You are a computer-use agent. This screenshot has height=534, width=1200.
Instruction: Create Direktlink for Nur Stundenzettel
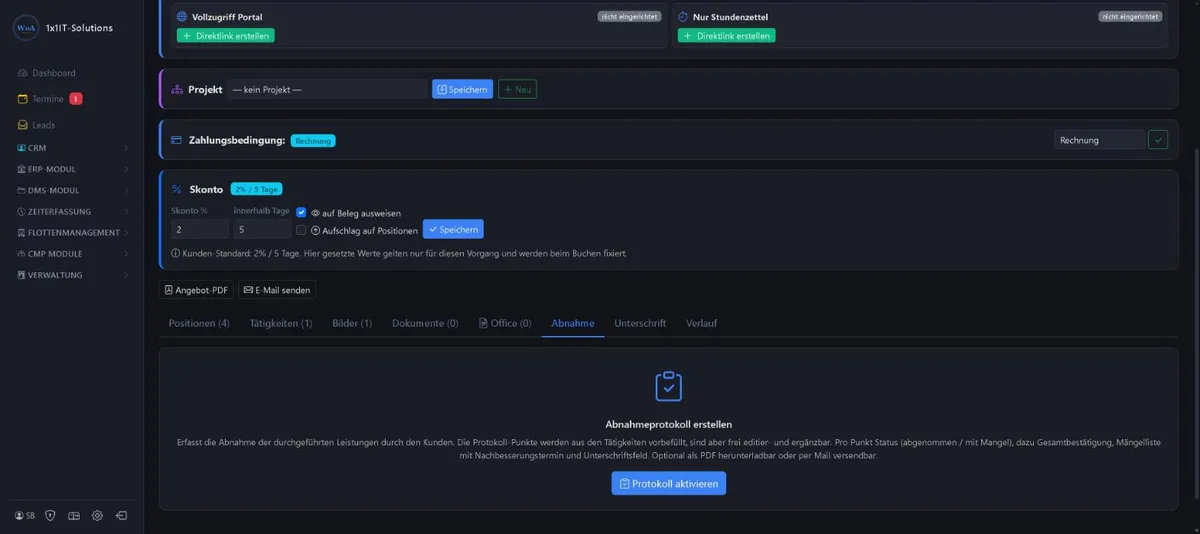(726, 35)
